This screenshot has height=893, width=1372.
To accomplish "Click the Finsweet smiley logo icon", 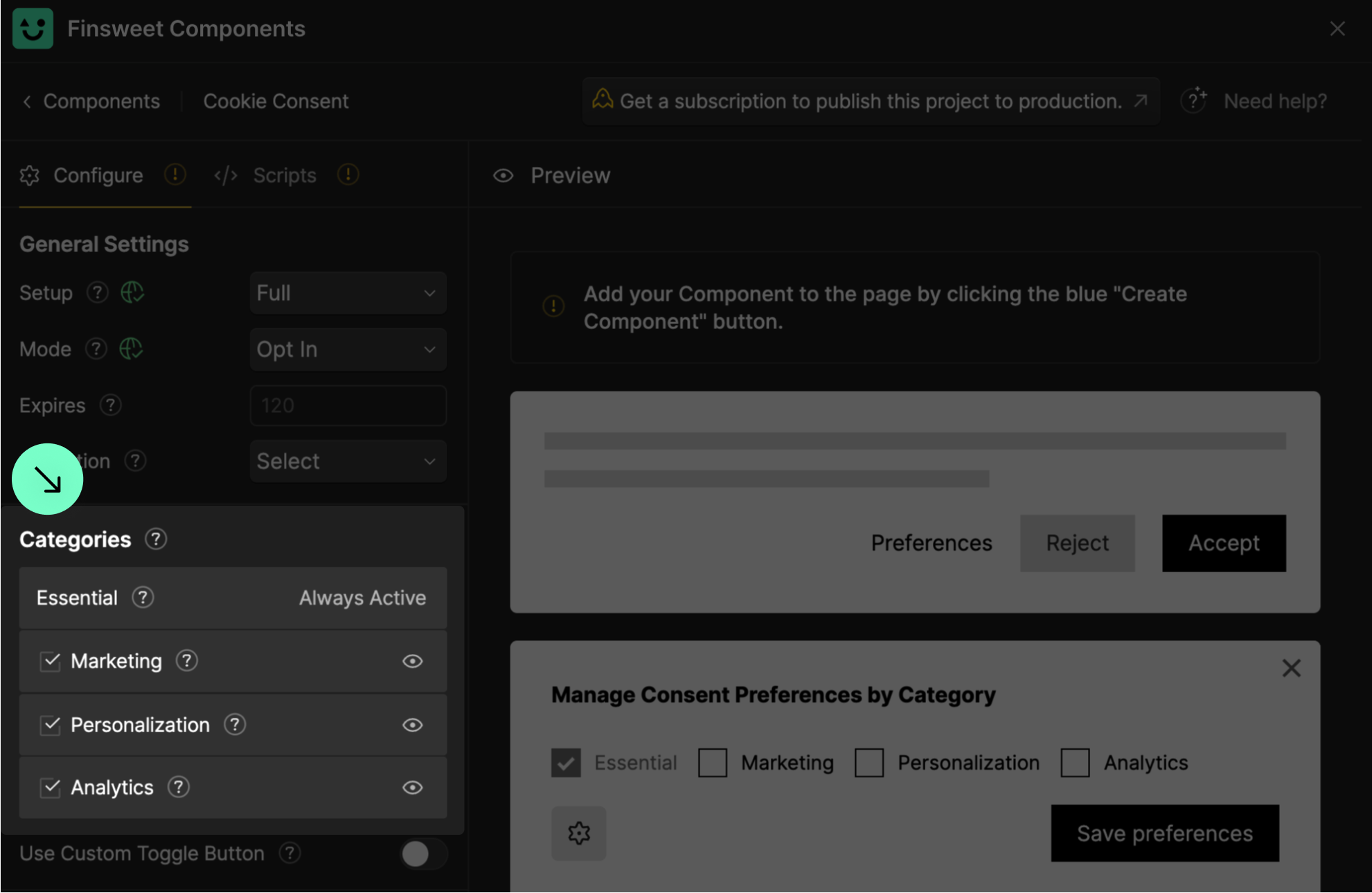I will point(33,28).
